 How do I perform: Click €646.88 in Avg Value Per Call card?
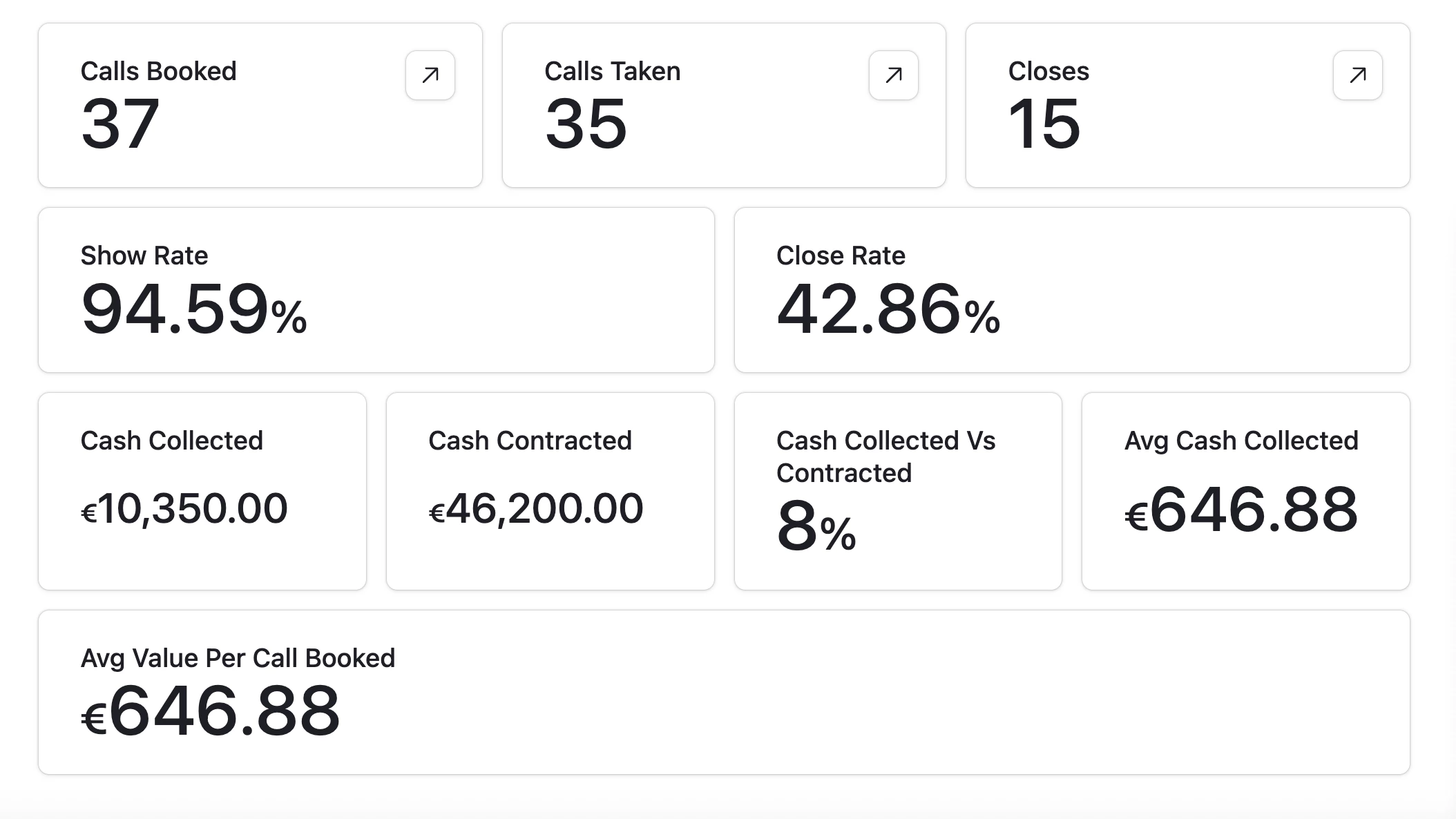pyautogui.click(x=211, y=711)
